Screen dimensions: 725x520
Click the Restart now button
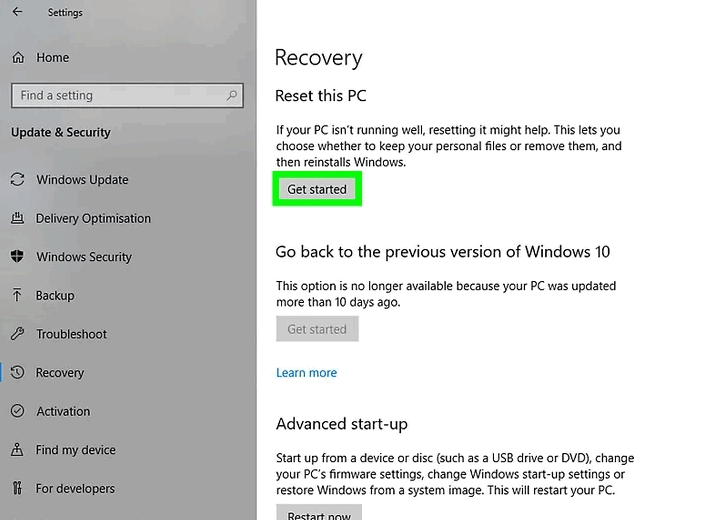coord(319,514)
